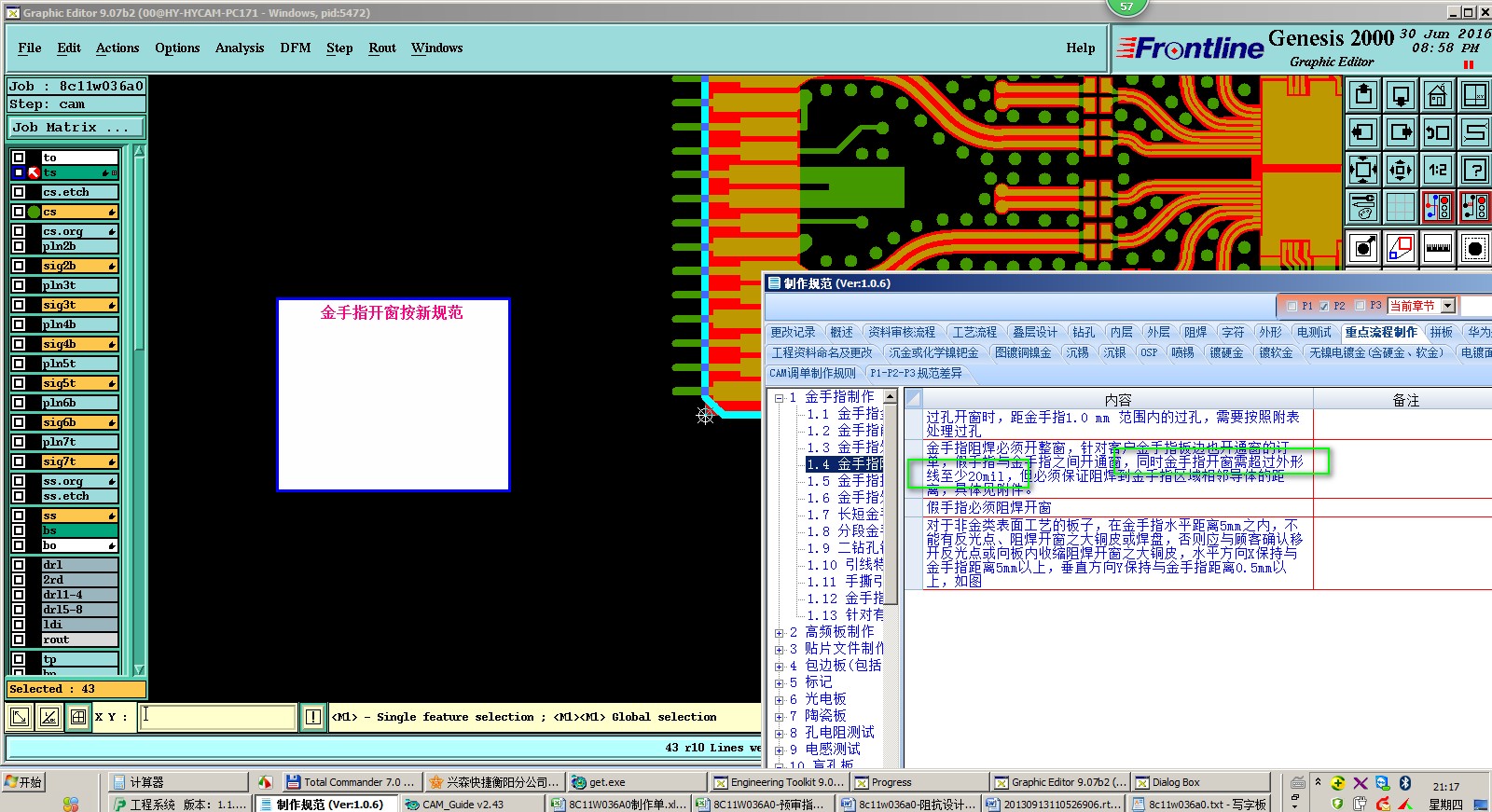Image resolution: width=1492 pixels, height=812 pixels.
Task: Click the home view house icon
Action: pyautogui.click(x=1438, y=95)
